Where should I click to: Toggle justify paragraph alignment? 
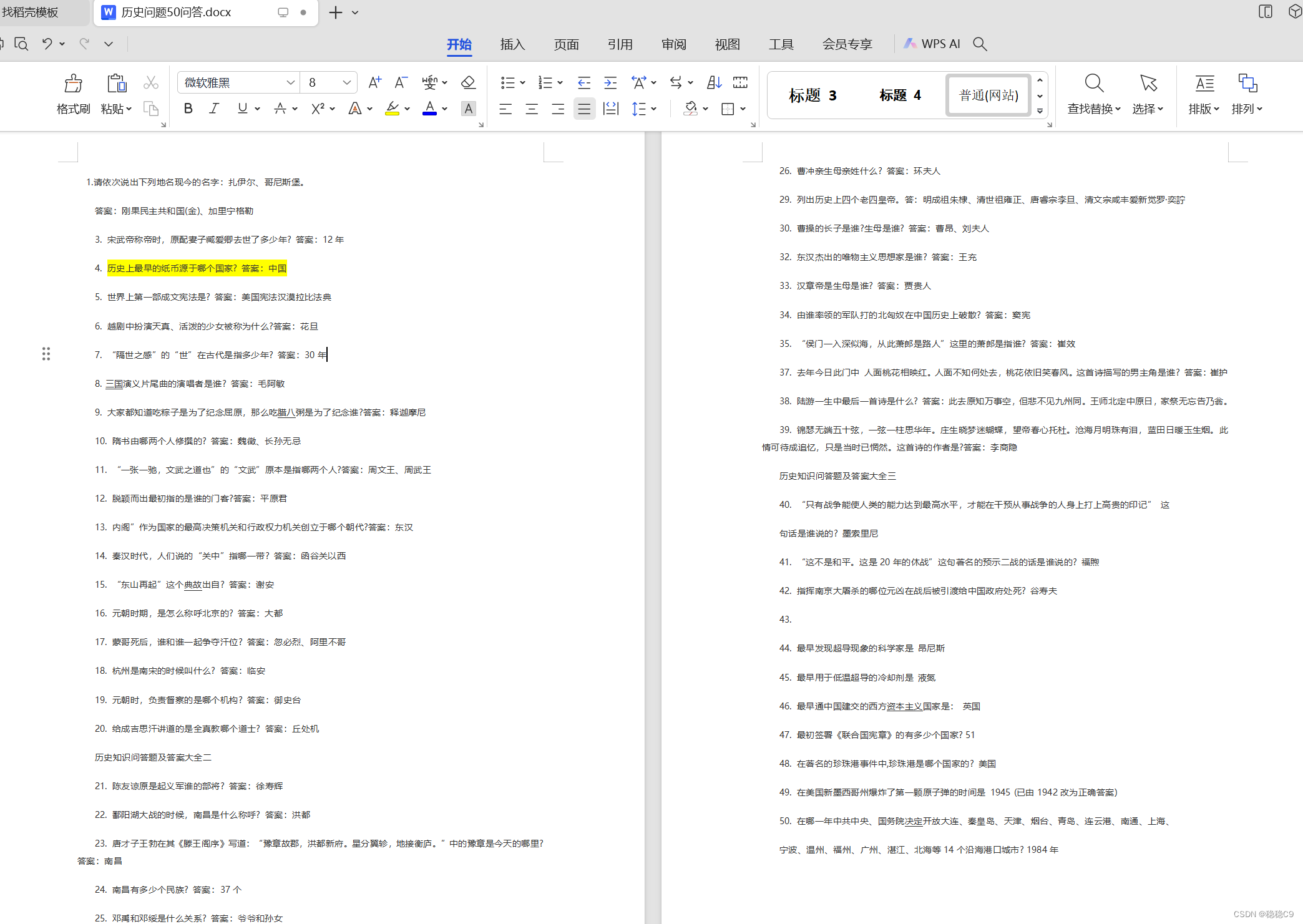click(584, 109)
